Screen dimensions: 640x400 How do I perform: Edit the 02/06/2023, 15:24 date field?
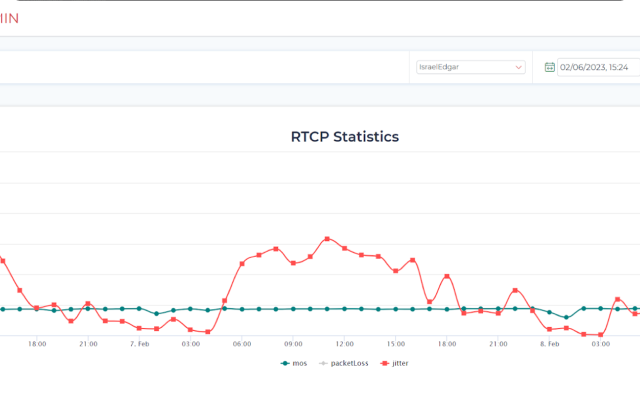(598, 67)
